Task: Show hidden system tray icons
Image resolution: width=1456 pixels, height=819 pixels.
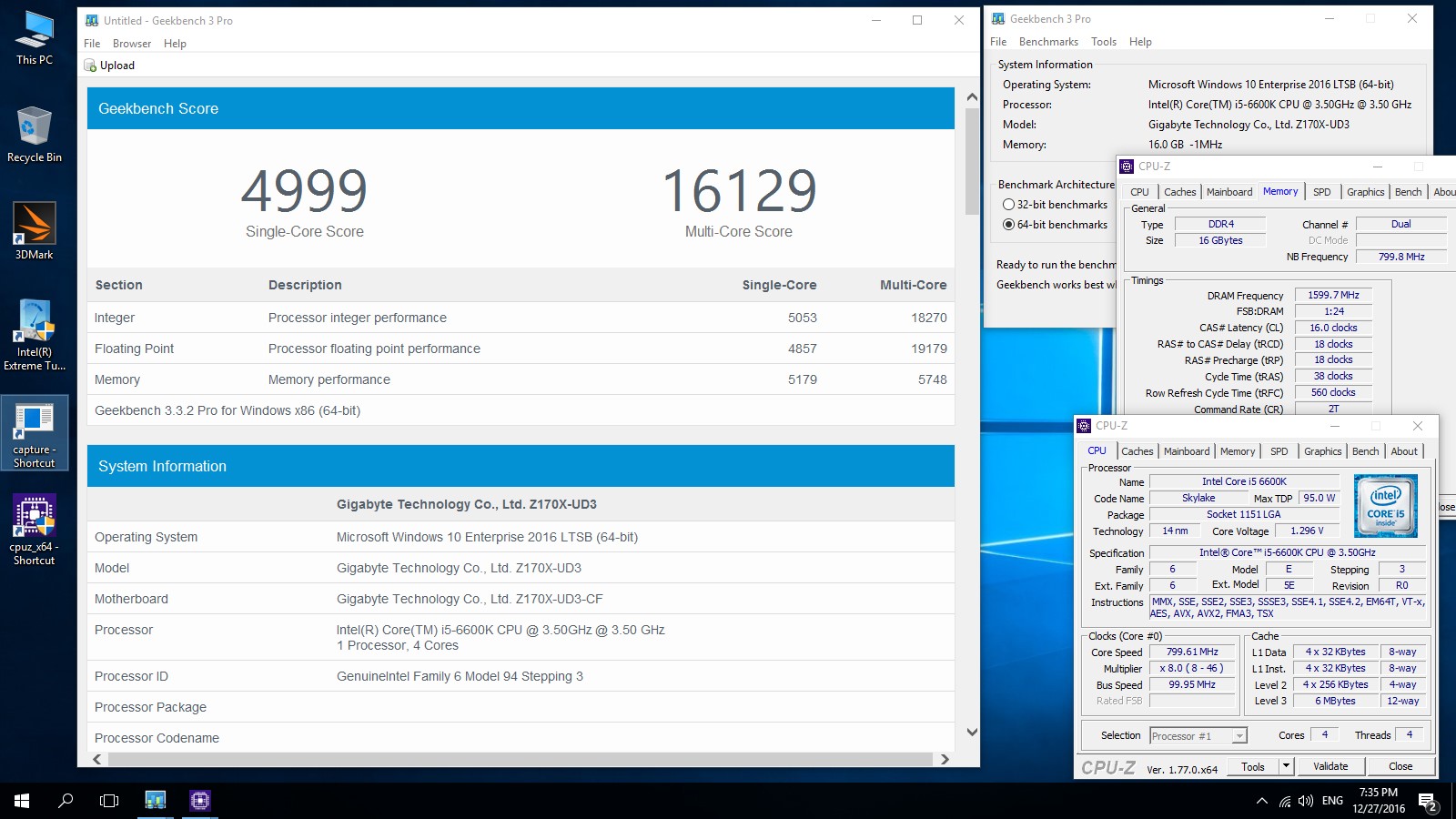Action: click(x=1261, y=801)
